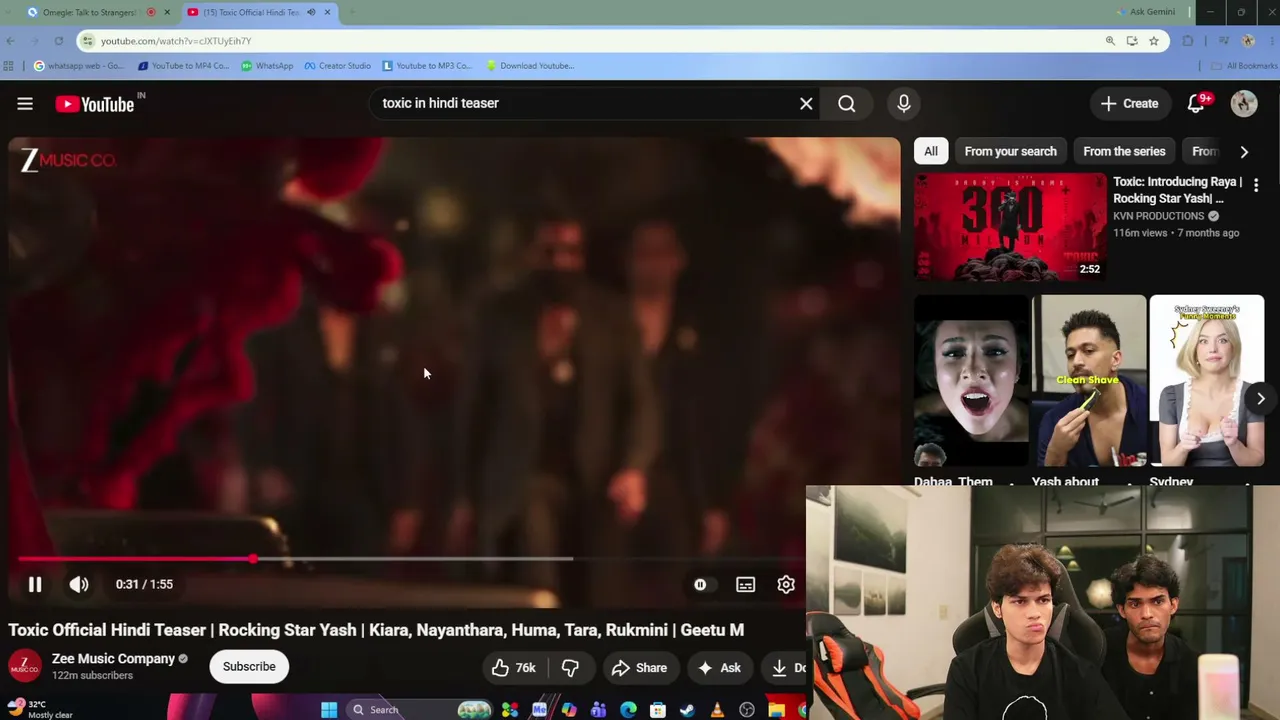
Task: Open the YouTube notifications bell
Action: coord(1196,104)
